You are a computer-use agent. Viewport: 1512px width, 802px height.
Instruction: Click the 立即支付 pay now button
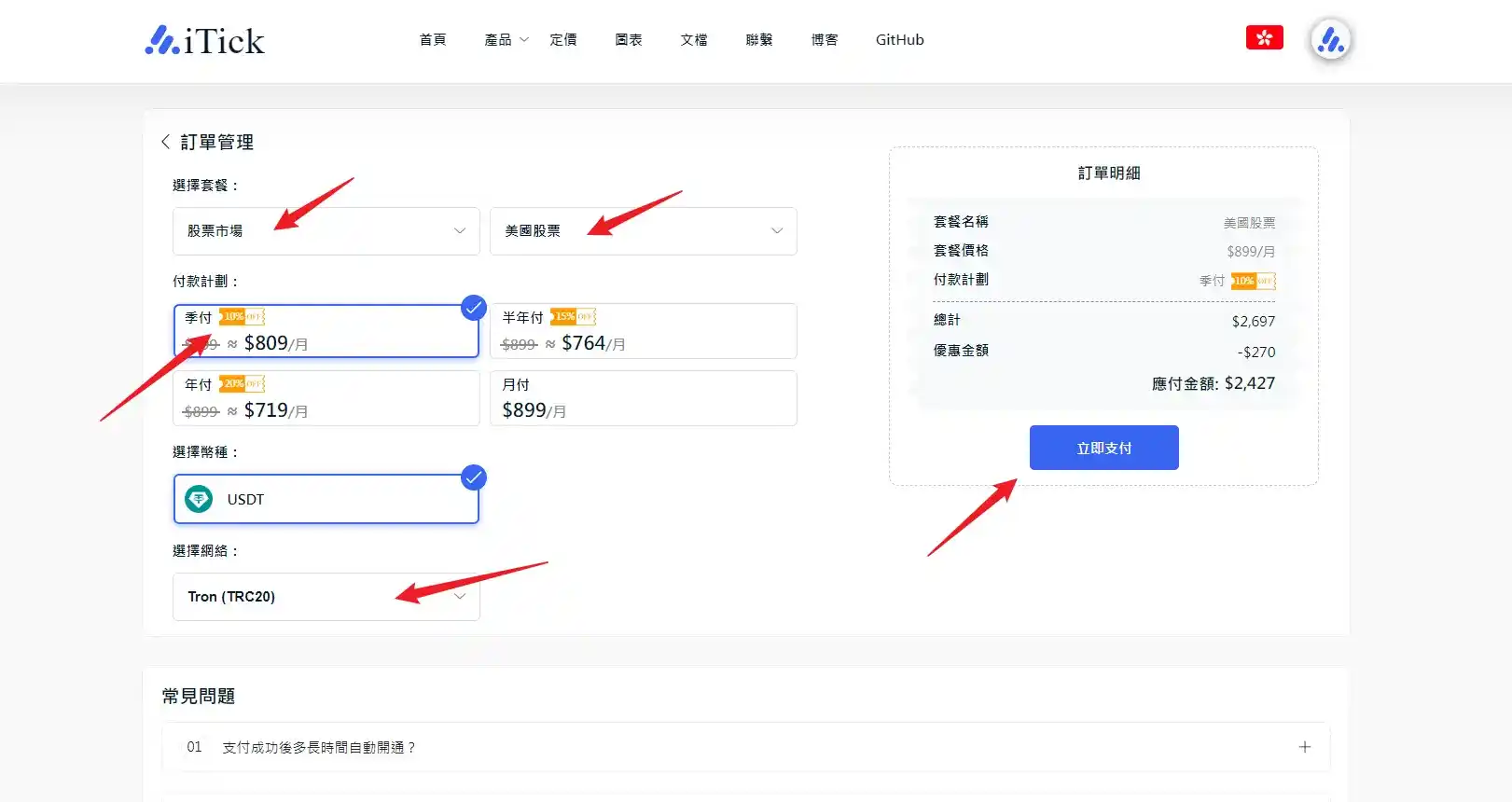point(1103,448)
